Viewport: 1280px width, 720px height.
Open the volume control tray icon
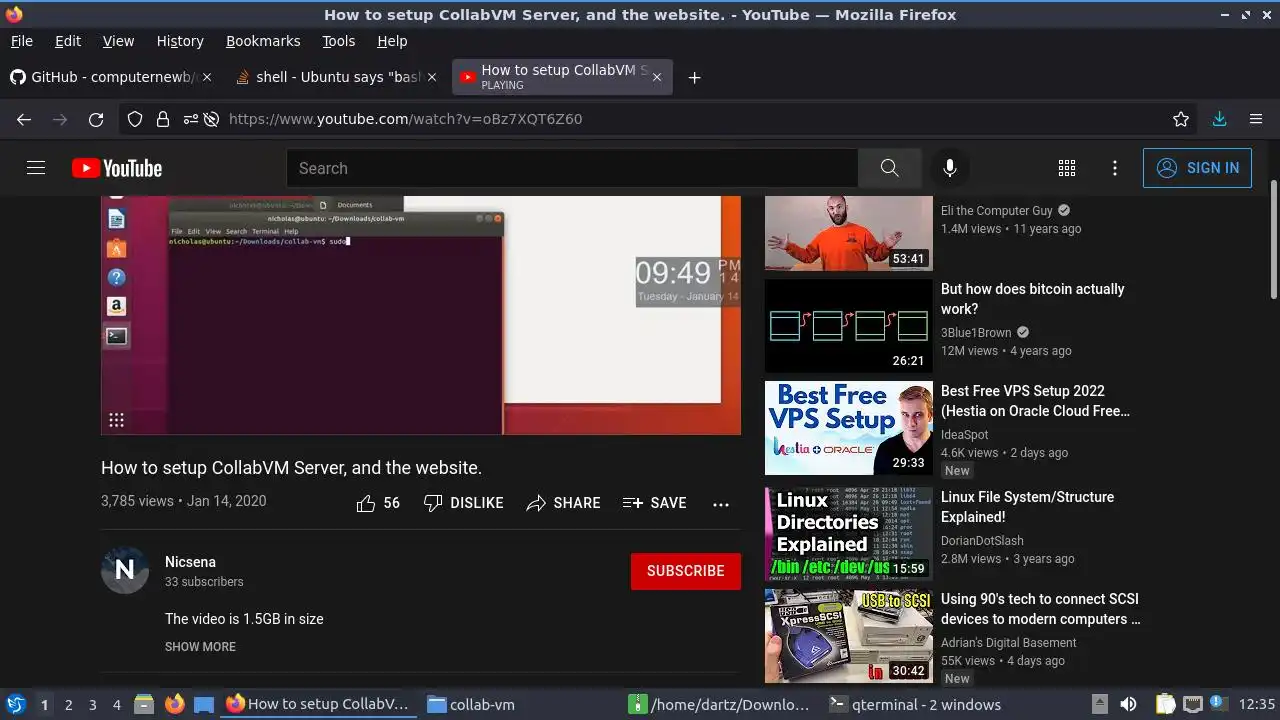(x=1128, y=704)
